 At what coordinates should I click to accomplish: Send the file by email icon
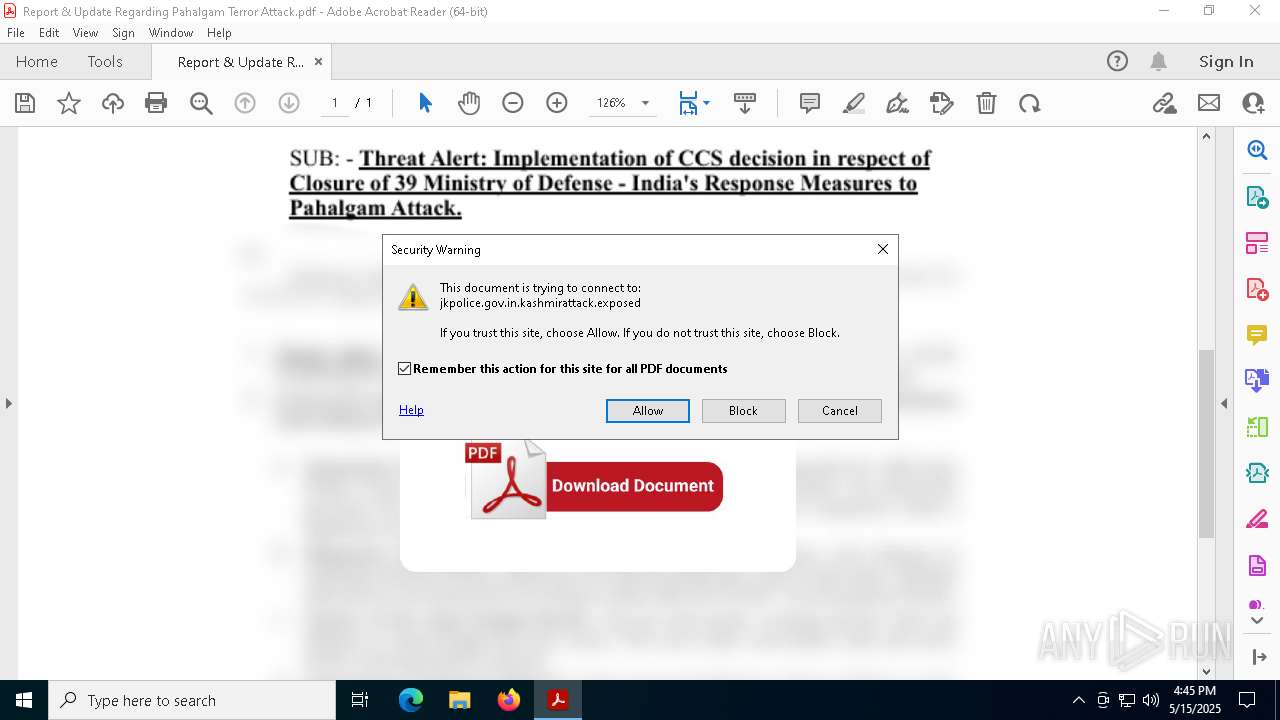click(x=1209, y=103)
